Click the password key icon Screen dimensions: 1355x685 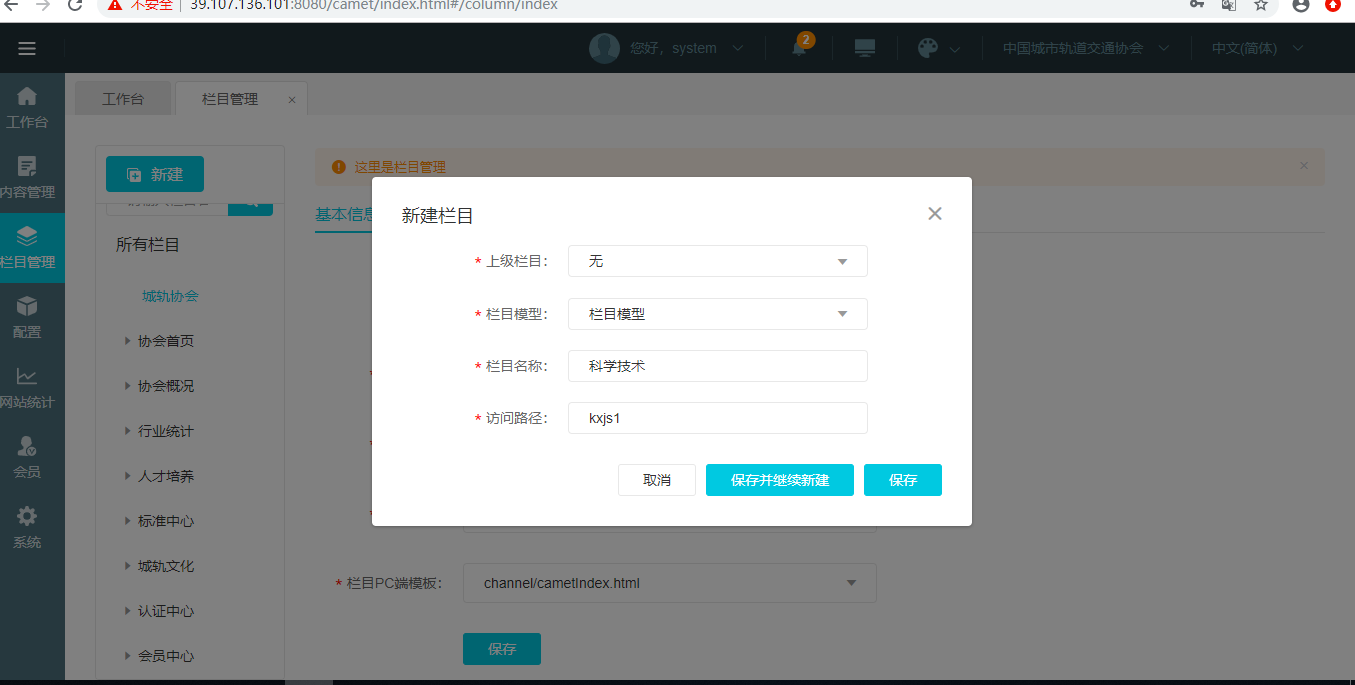click(1197, 5)
